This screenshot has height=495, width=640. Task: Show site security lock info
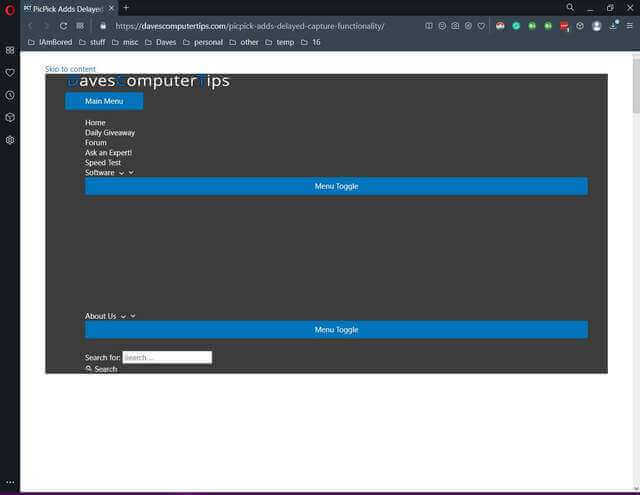pyautogui.click(x=103, y=26)
